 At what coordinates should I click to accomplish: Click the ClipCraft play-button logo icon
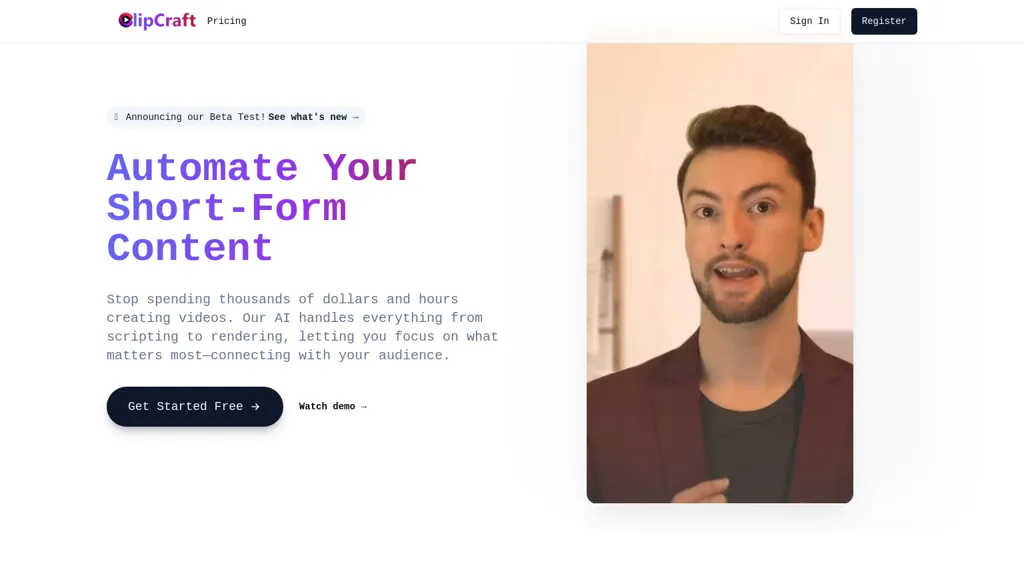(125, 21)
